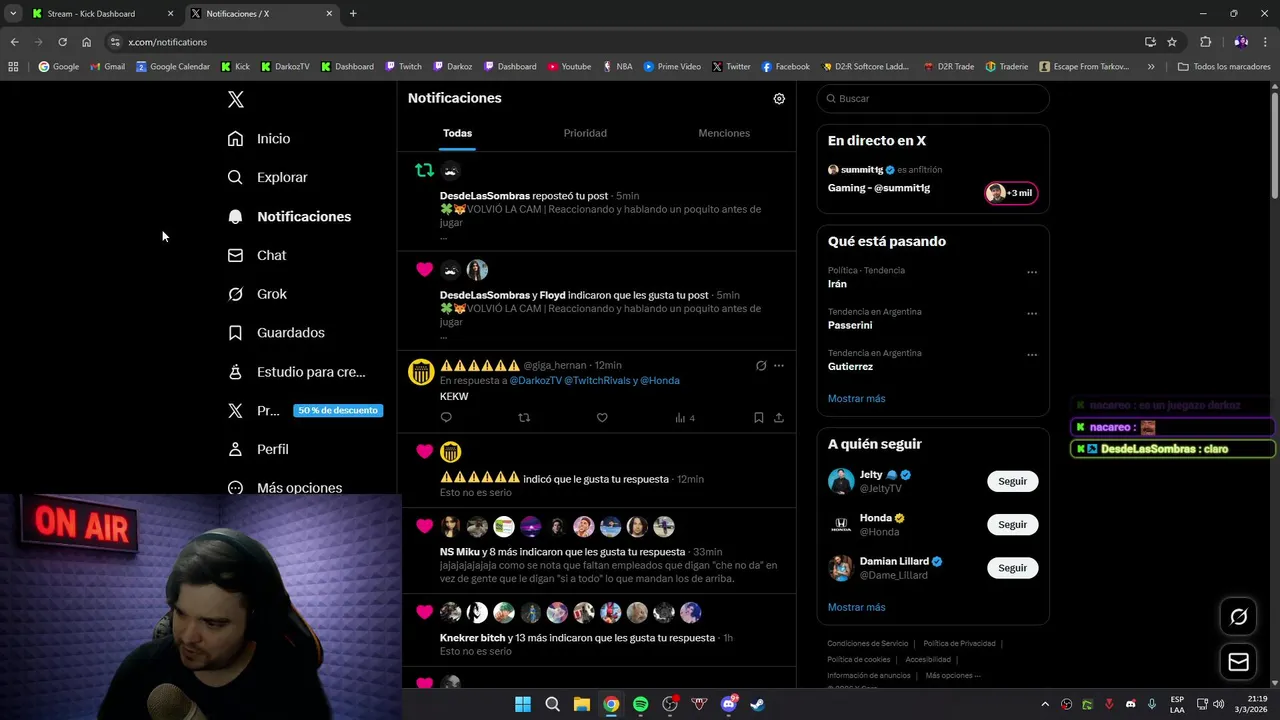
Task: Click summit1g live host name
Action: tap(862, 170)
